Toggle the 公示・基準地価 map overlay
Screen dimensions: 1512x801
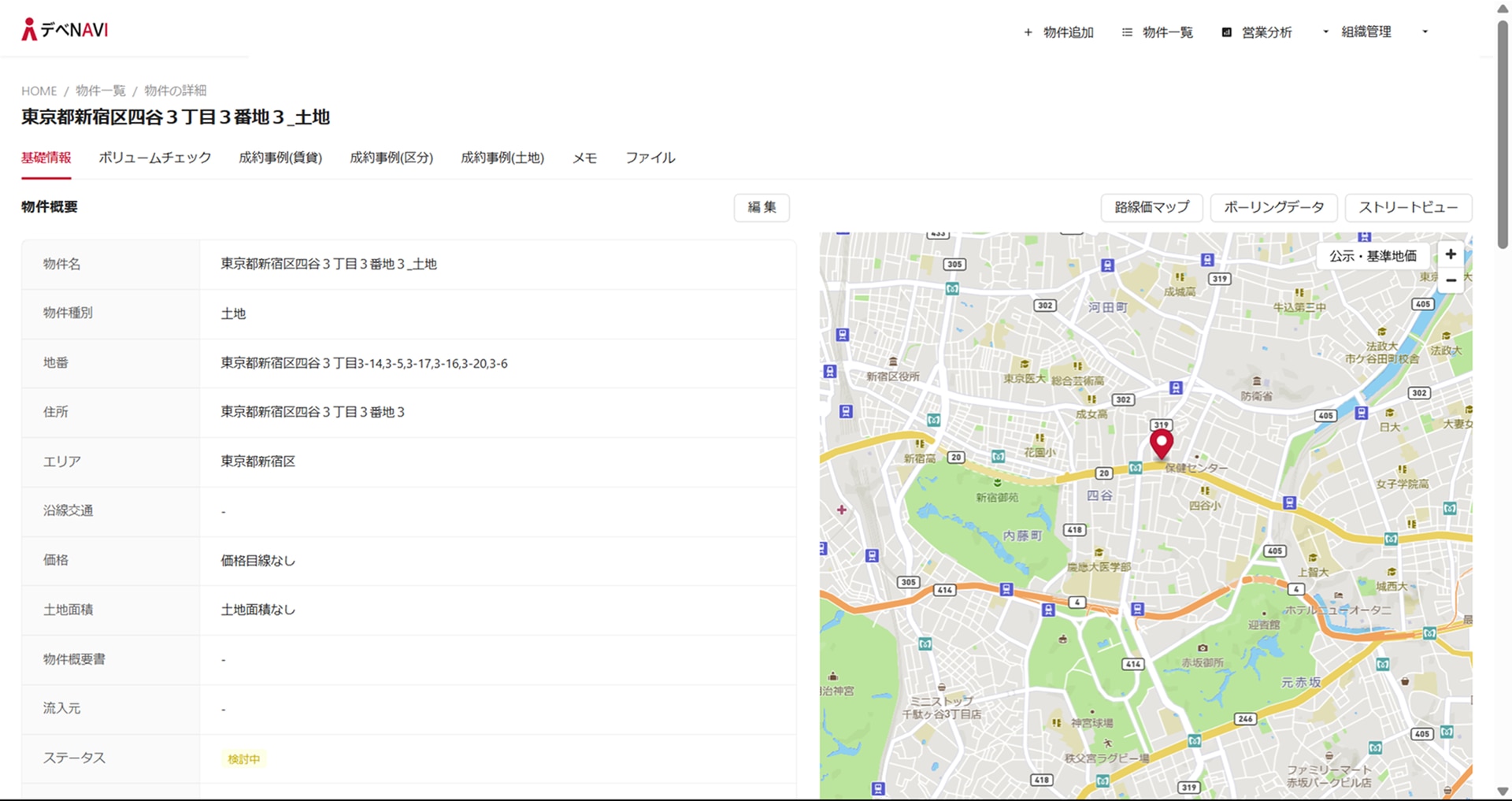1372,254
